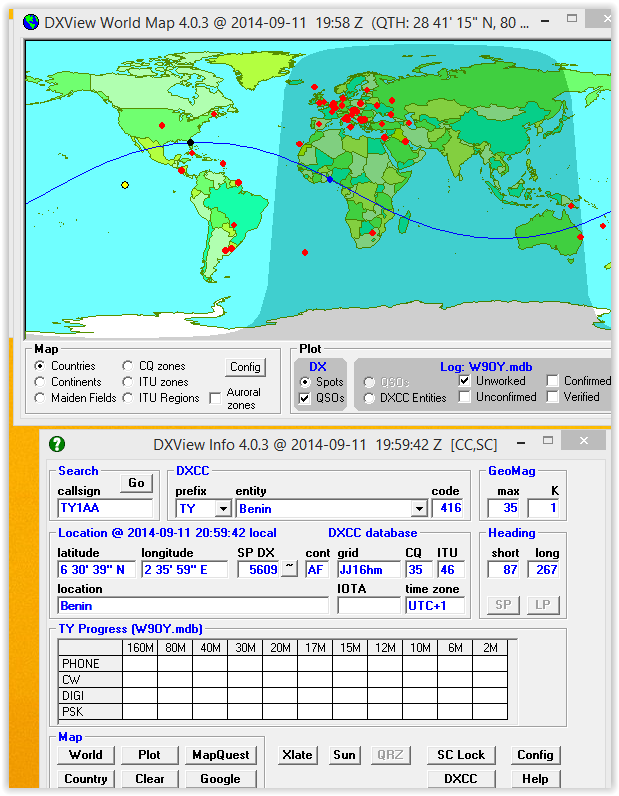Click the Country map button

(x=86, y=779)
